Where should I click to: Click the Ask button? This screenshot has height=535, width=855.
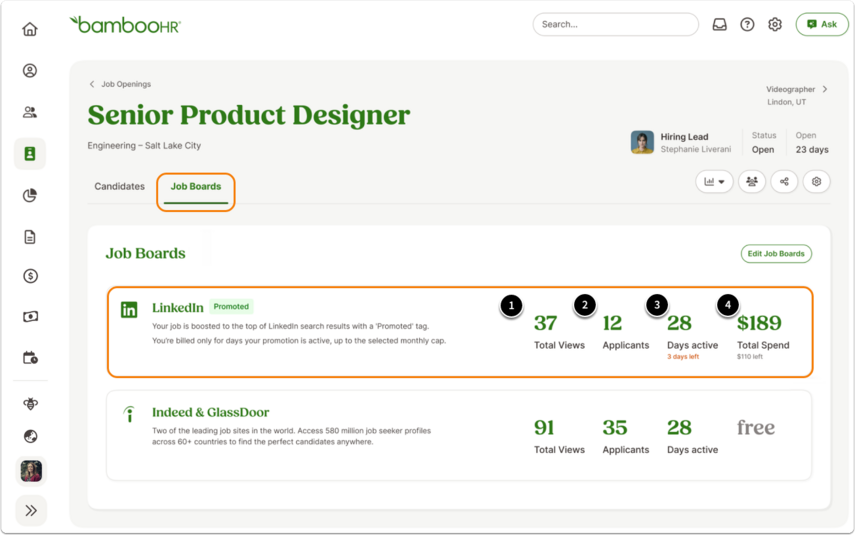click(822, 25)
